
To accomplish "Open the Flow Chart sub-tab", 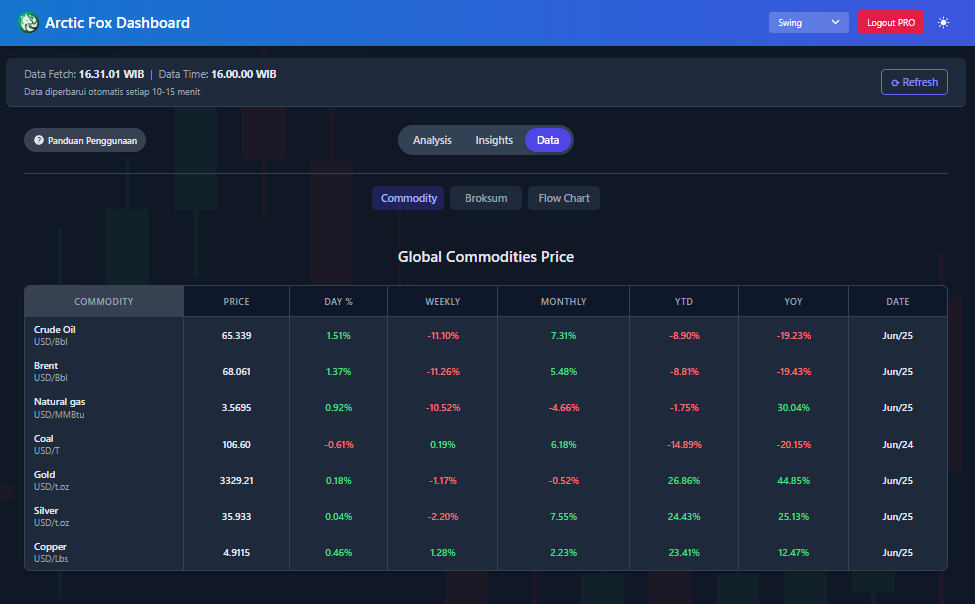I will point(564,198).
